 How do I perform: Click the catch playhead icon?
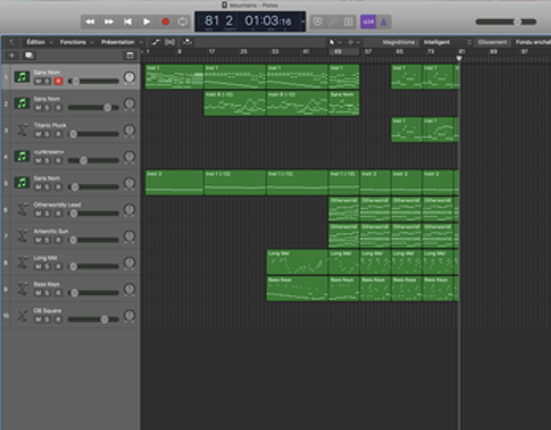point(187,42)
